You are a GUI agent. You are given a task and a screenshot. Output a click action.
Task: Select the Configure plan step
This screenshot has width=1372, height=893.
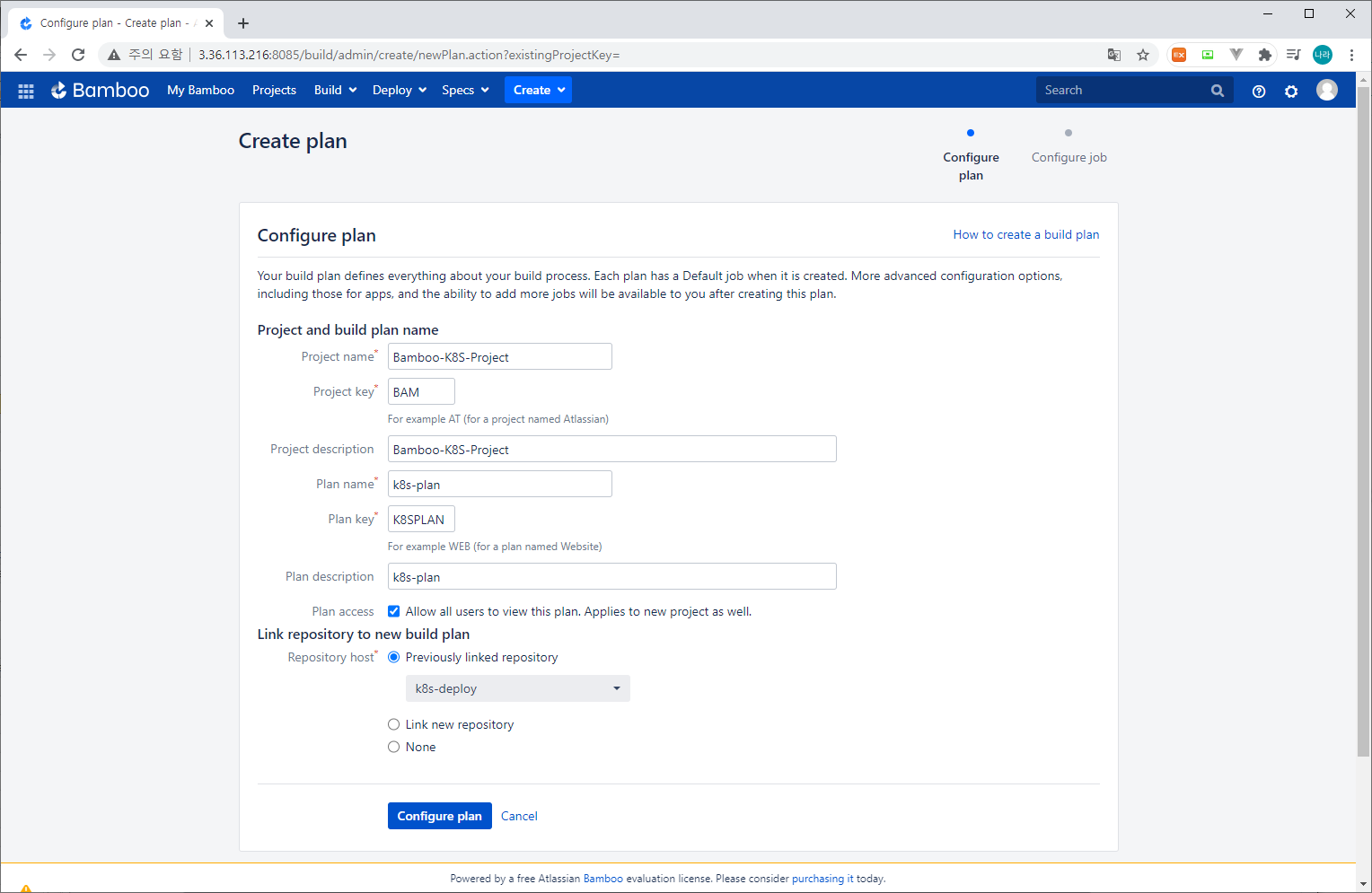coord(971,156)
